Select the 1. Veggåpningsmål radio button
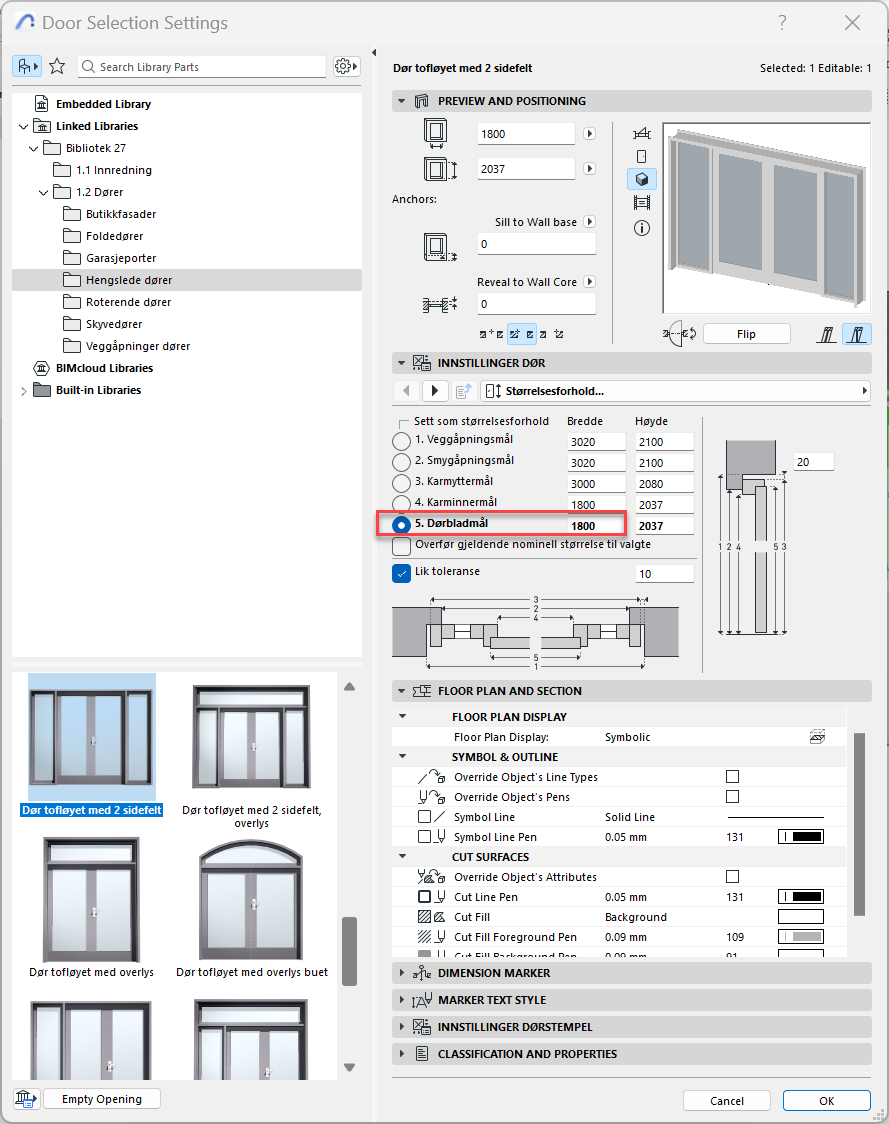 pos(401,441)
